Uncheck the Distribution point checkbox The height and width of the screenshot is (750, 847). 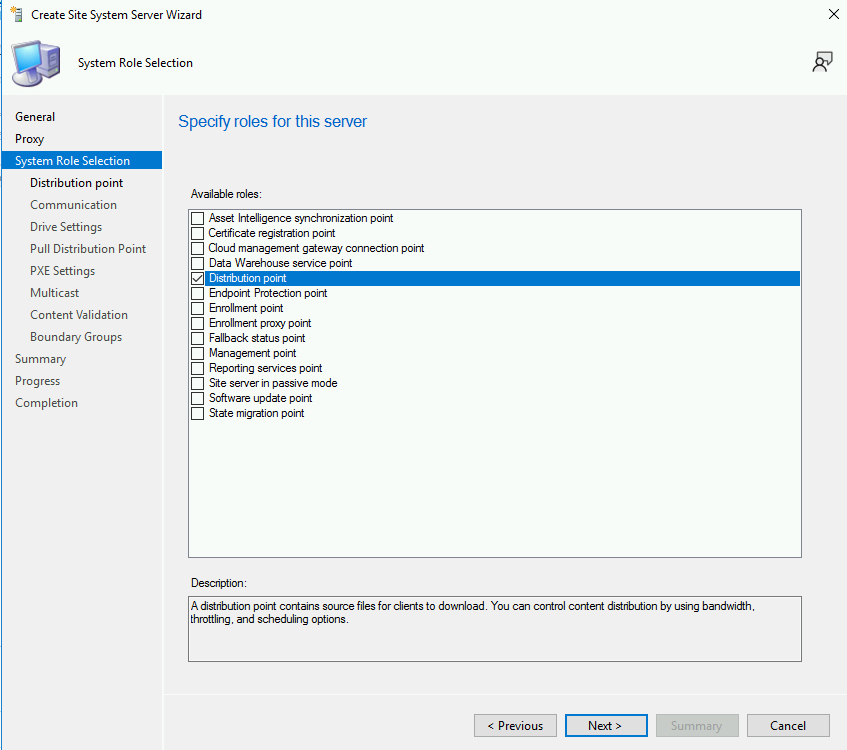tap(197, 278)
